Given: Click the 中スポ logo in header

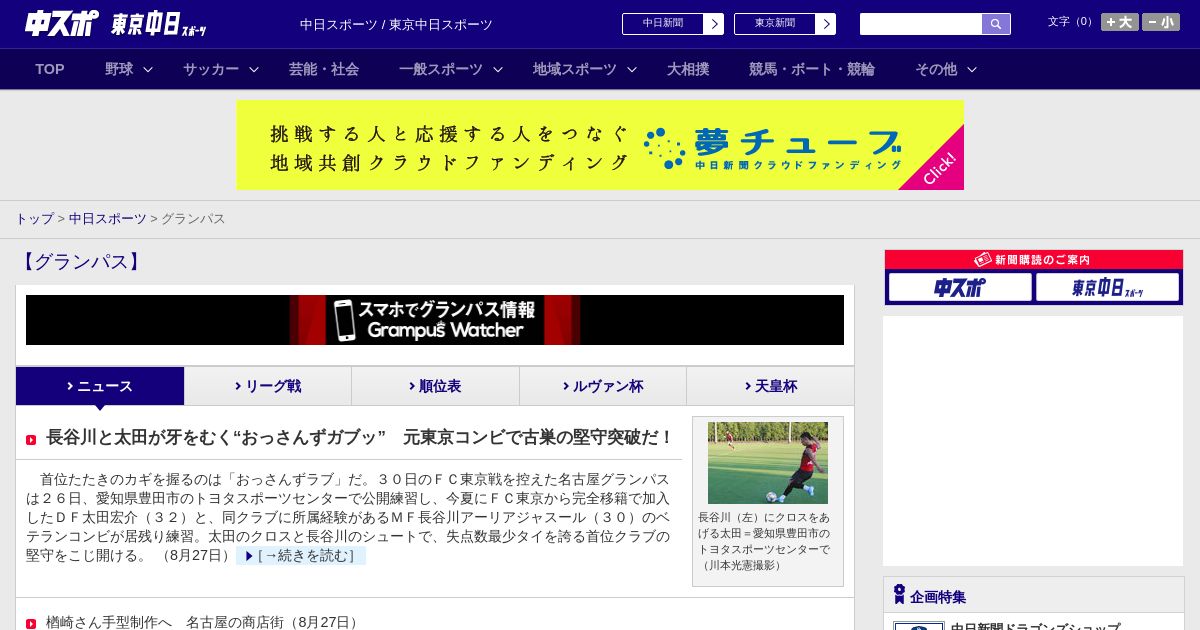Looking at the screenshot, I should click(x=62, y=23).
